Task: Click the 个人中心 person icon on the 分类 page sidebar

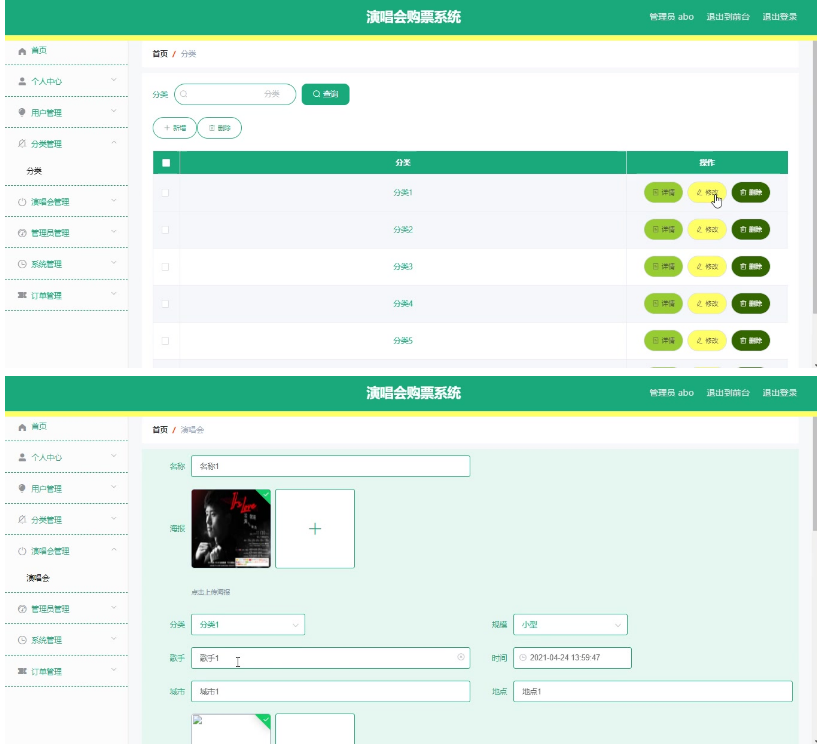Action: 22,81
